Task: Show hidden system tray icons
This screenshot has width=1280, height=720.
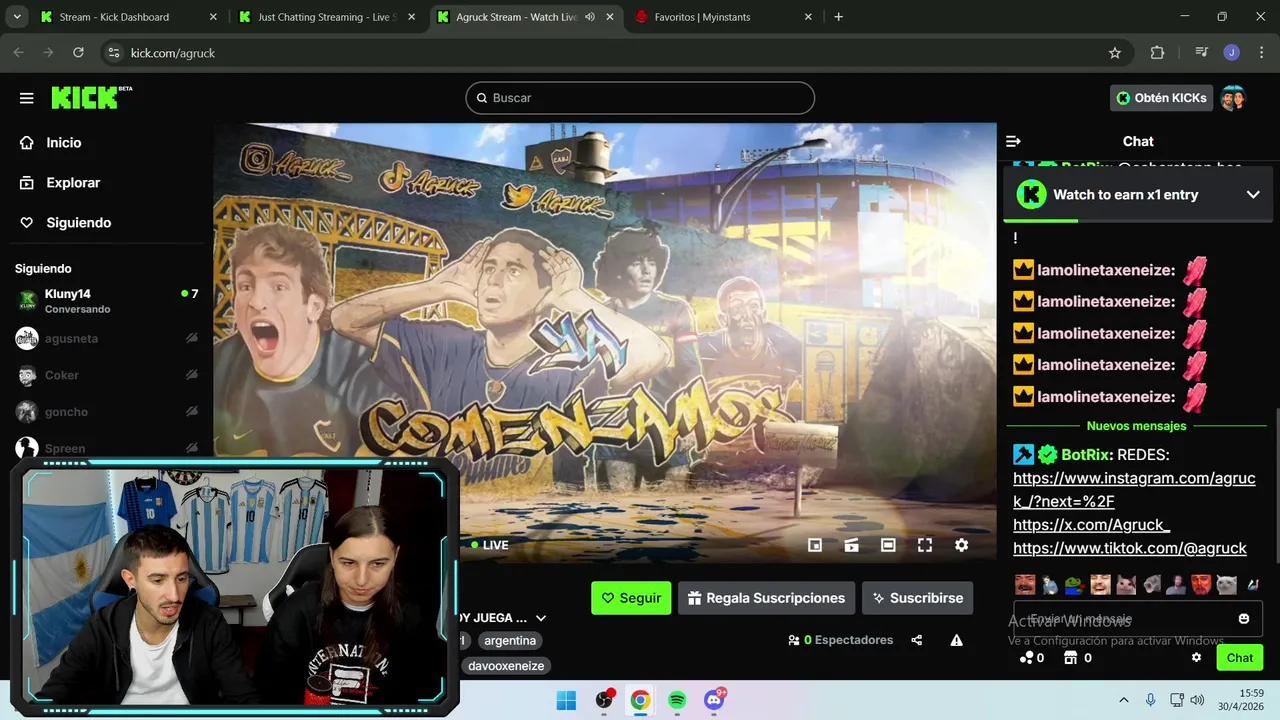Action: [1123, 700]
